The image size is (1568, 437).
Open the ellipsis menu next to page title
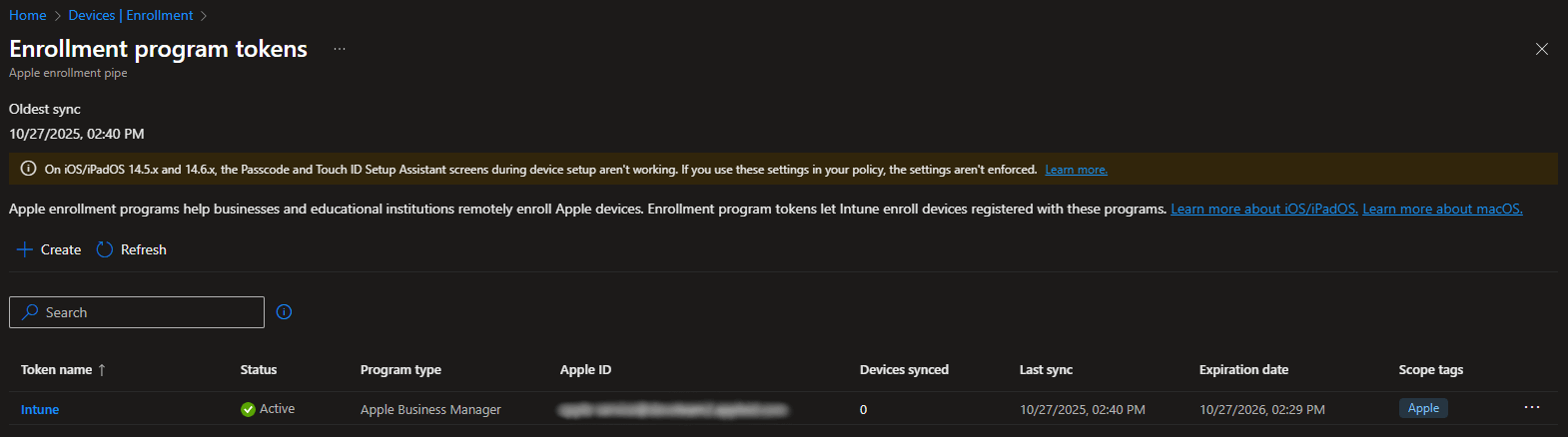340,49
